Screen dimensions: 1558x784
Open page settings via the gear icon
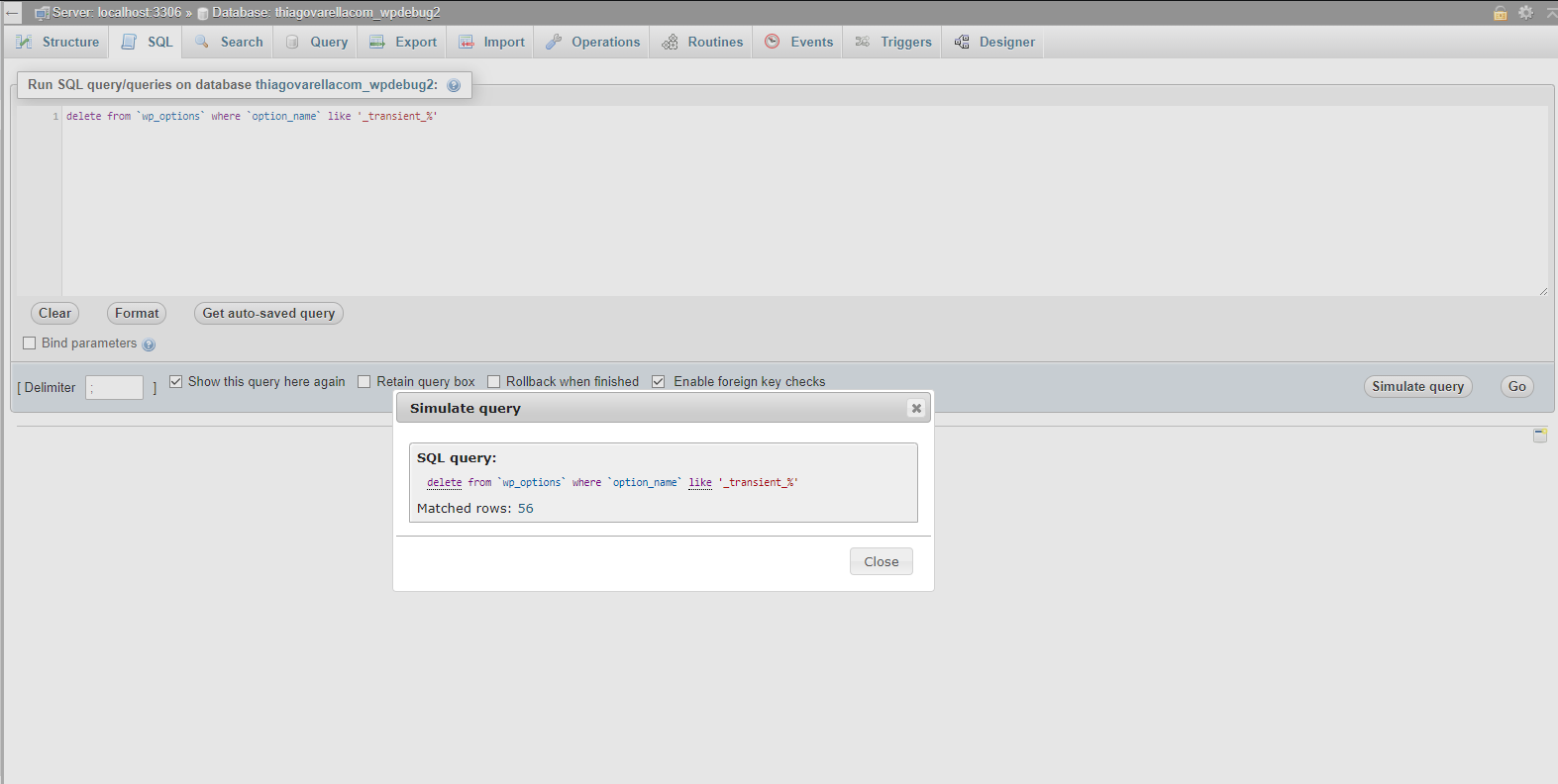click(x=1526, y=13)
